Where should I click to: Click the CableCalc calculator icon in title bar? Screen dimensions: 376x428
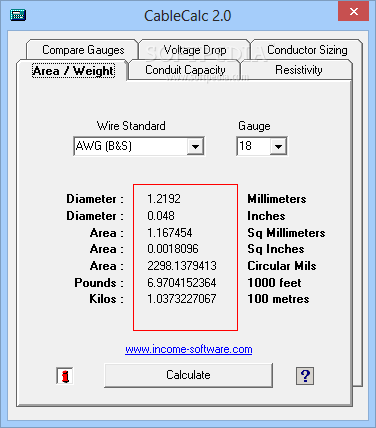point(18,15)
